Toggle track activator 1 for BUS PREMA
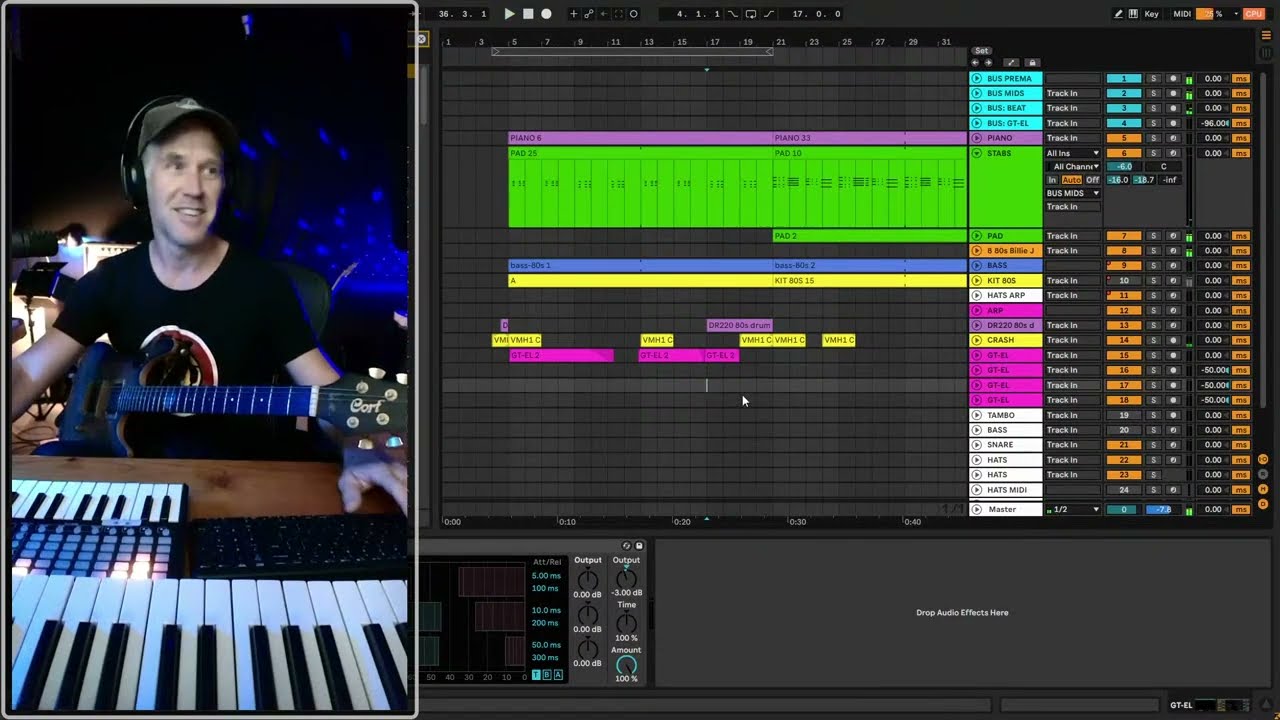 1124,78
